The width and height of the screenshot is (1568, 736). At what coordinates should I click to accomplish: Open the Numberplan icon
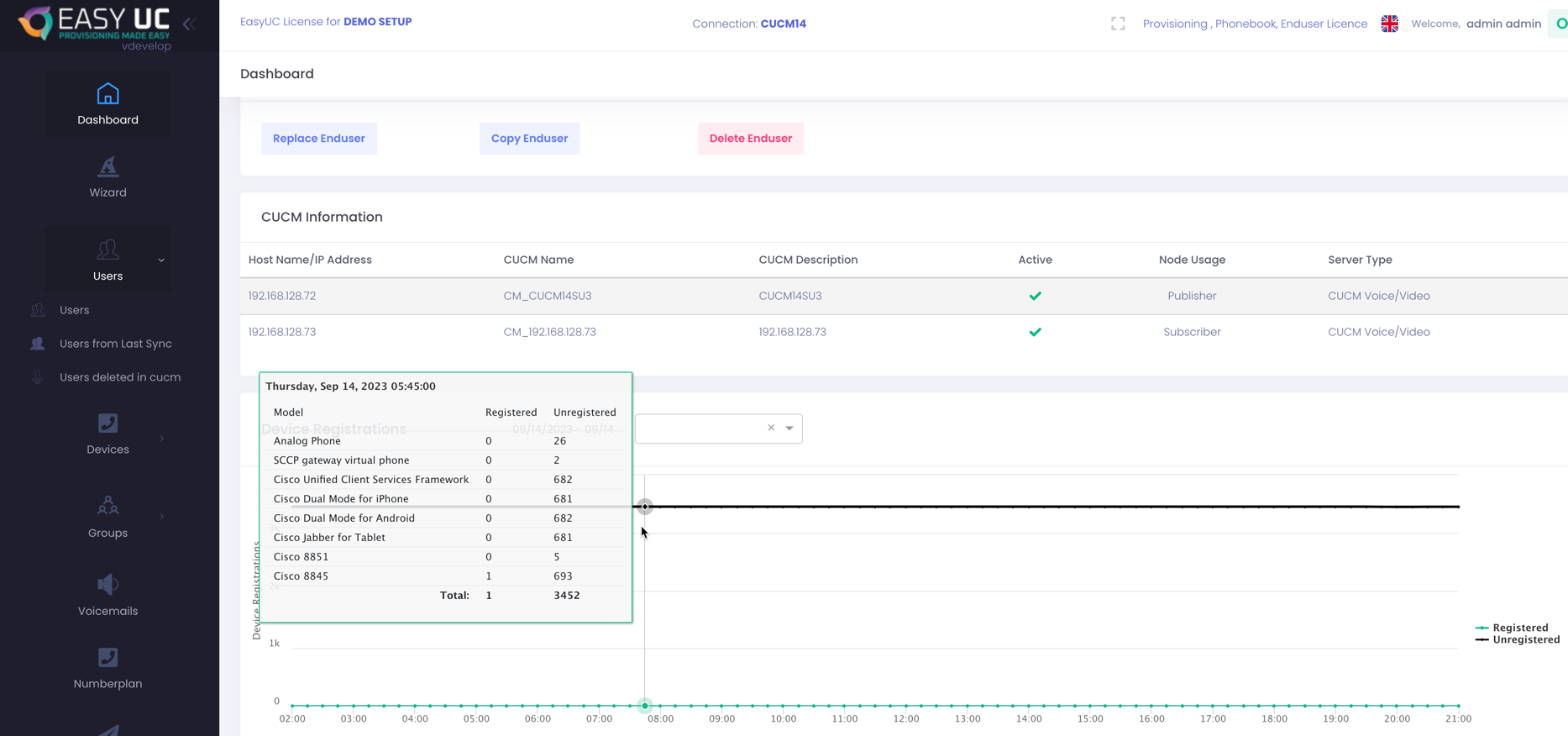point(108,657)
